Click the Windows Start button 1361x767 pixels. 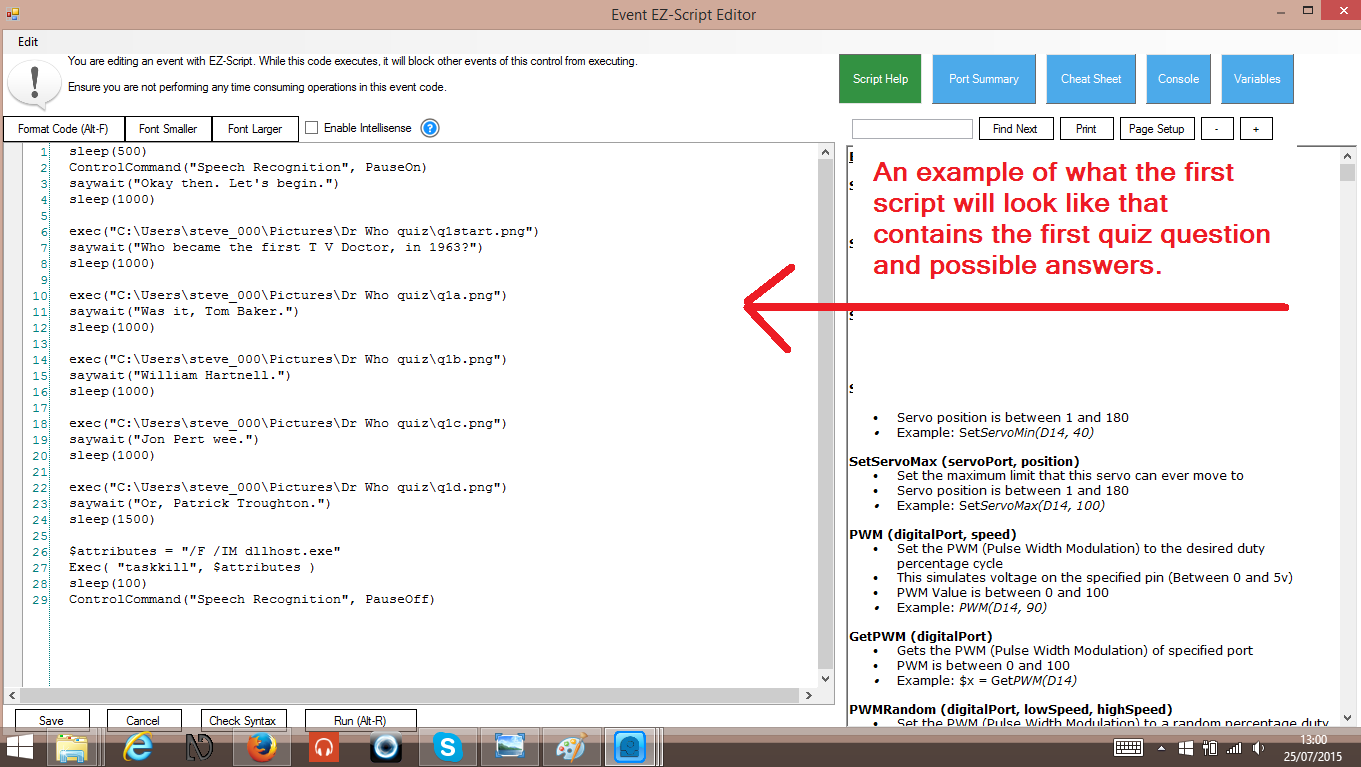tap(19, 747)
